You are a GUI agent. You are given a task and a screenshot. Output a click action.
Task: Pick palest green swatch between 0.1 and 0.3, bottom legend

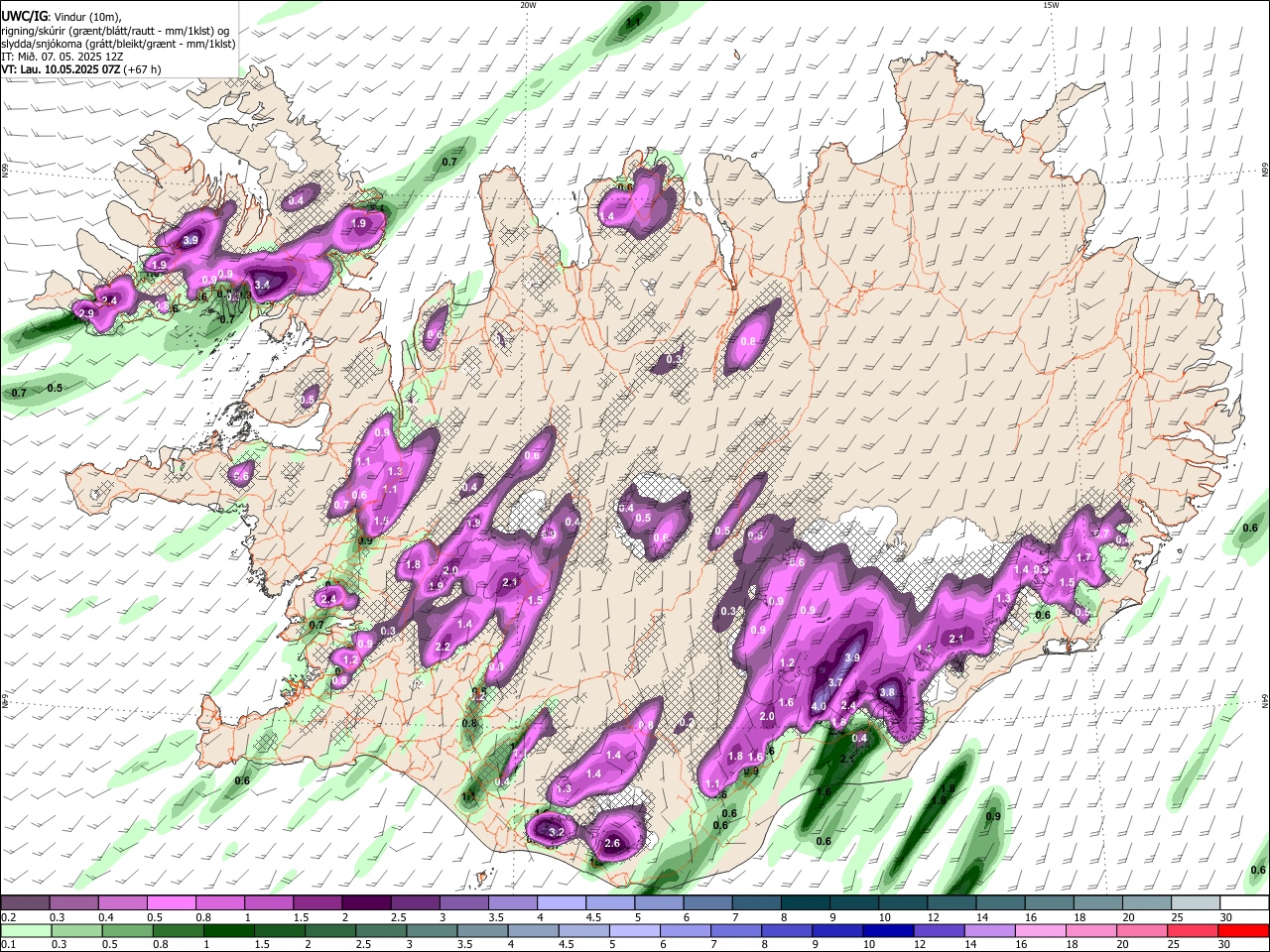25,930
